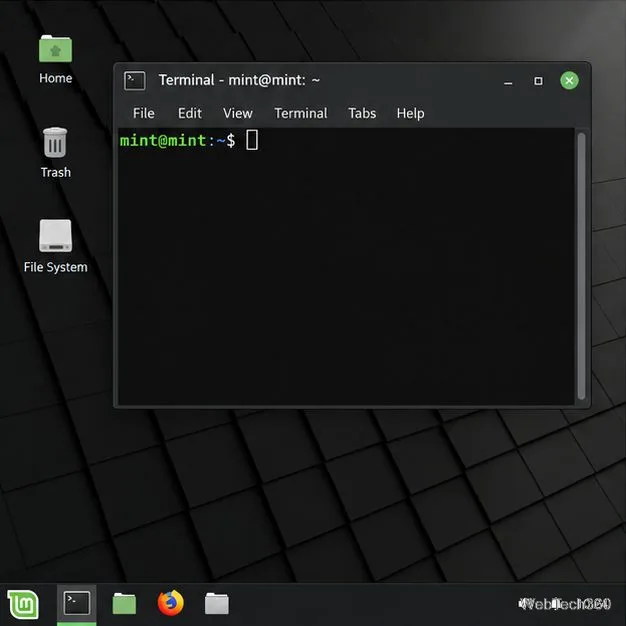The image size is (626, 626).
Task: Open the File System desktop icon
Action: pos(55,236)
